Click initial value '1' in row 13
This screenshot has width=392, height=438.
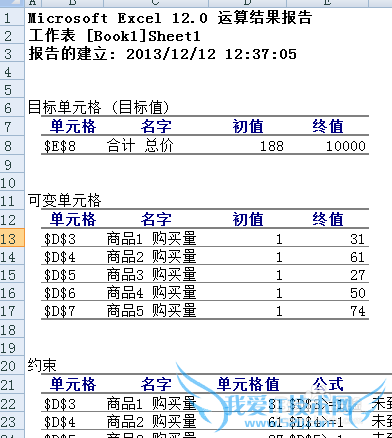click(x=279, y=239)
